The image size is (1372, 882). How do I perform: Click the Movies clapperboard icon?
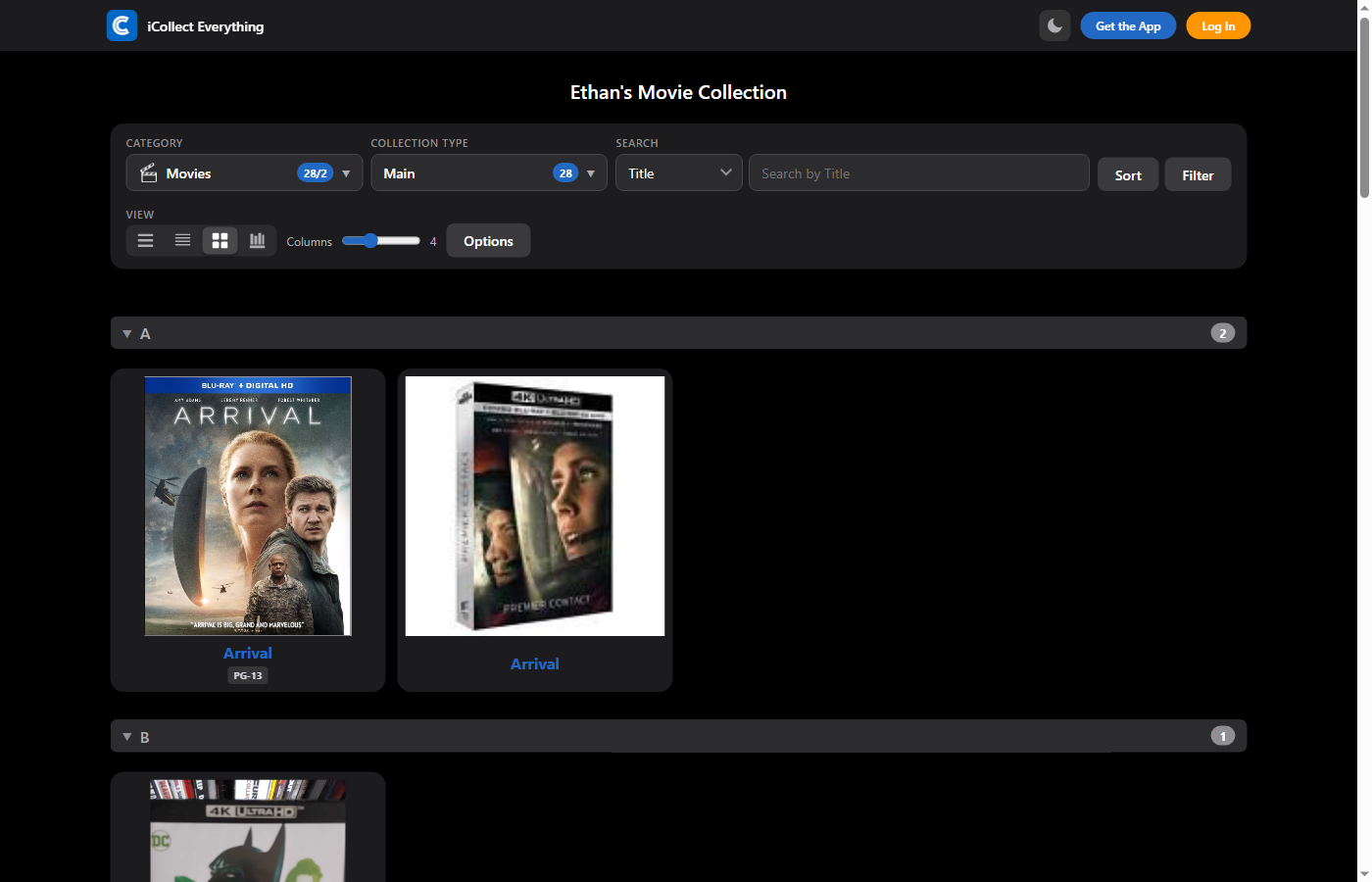[148, 172]
